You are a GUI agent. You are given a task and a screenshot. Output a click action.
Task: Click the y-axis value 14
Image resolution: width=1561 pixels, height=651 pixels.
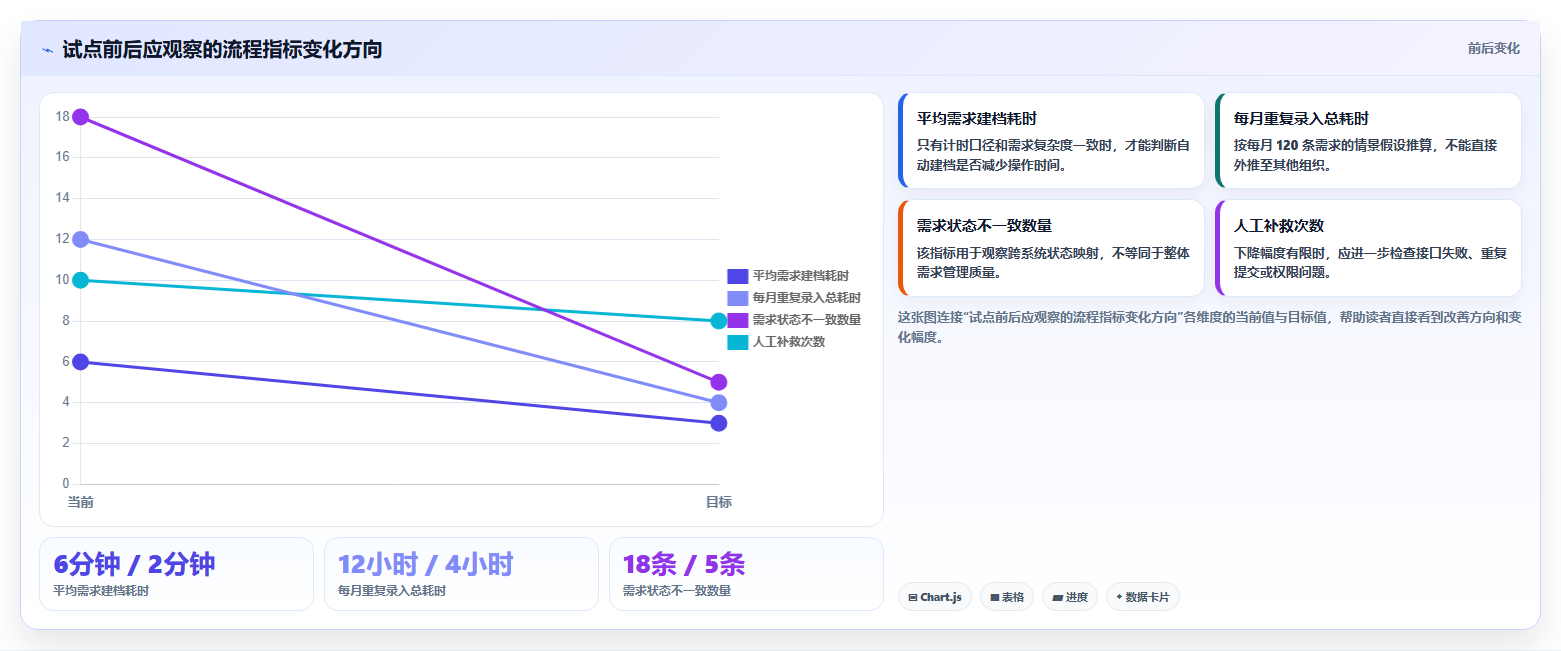click(x=62, y=198)
